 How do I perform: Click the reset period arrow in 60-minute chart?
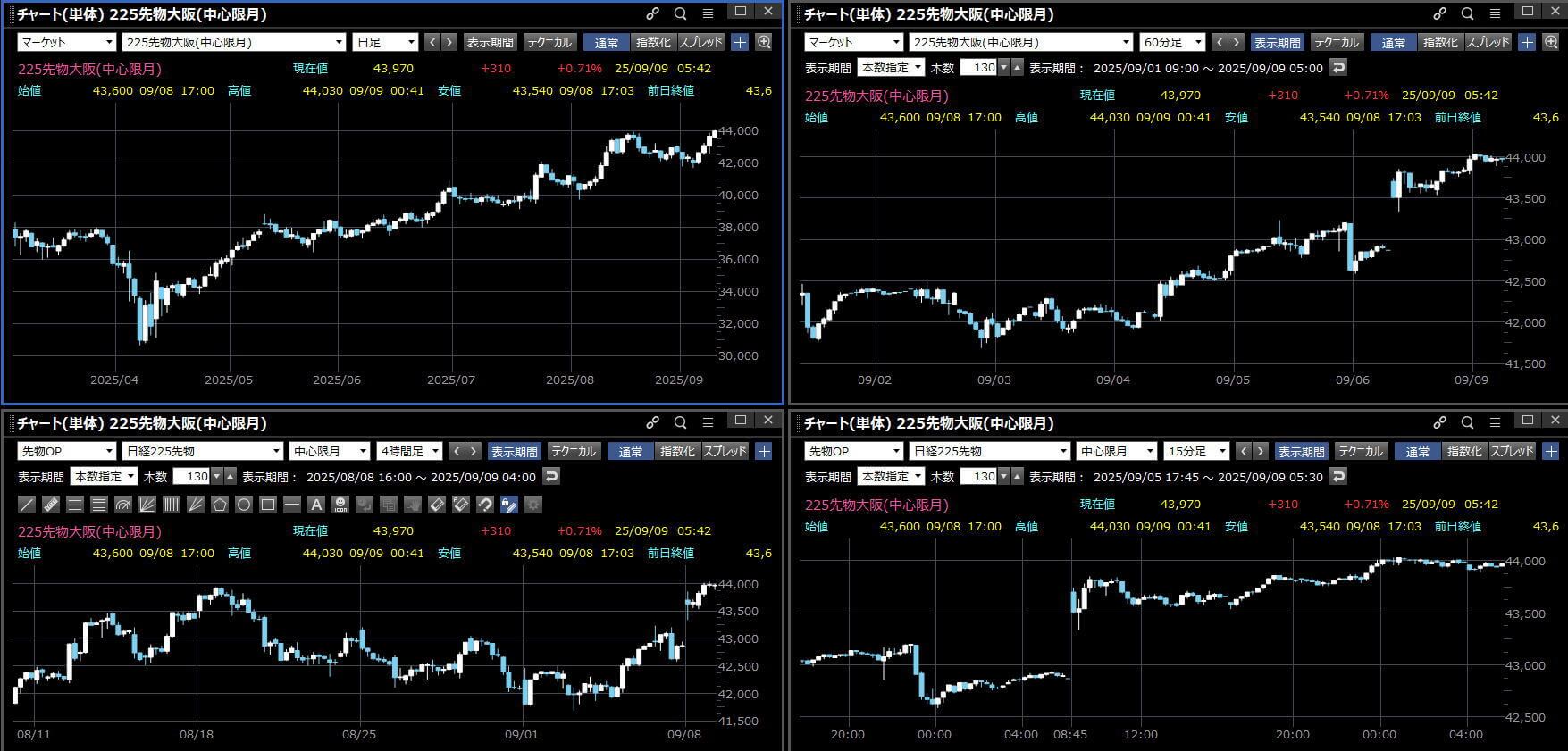click(1337, 67)
